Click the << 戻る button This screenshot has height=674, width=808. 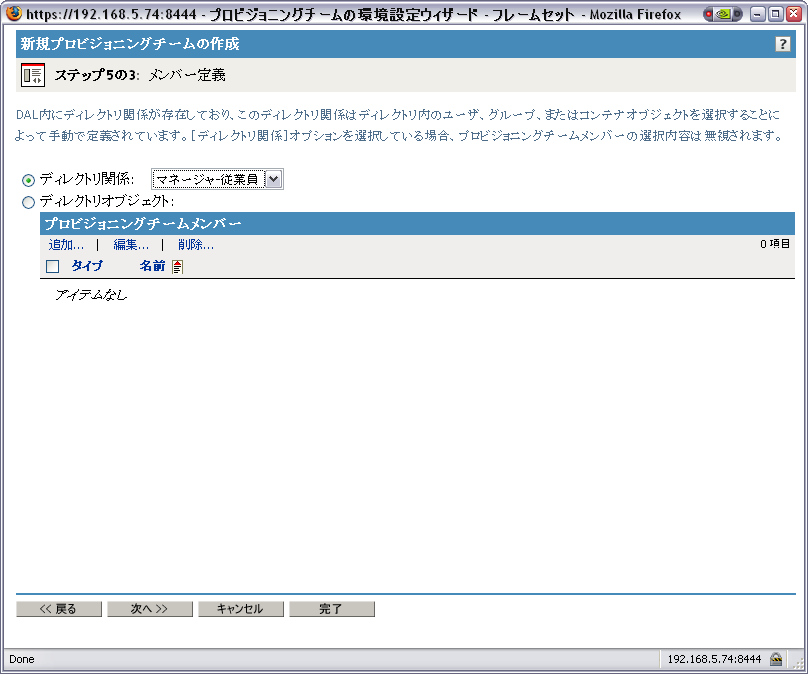pyautogui.click(x=59, y=609)
